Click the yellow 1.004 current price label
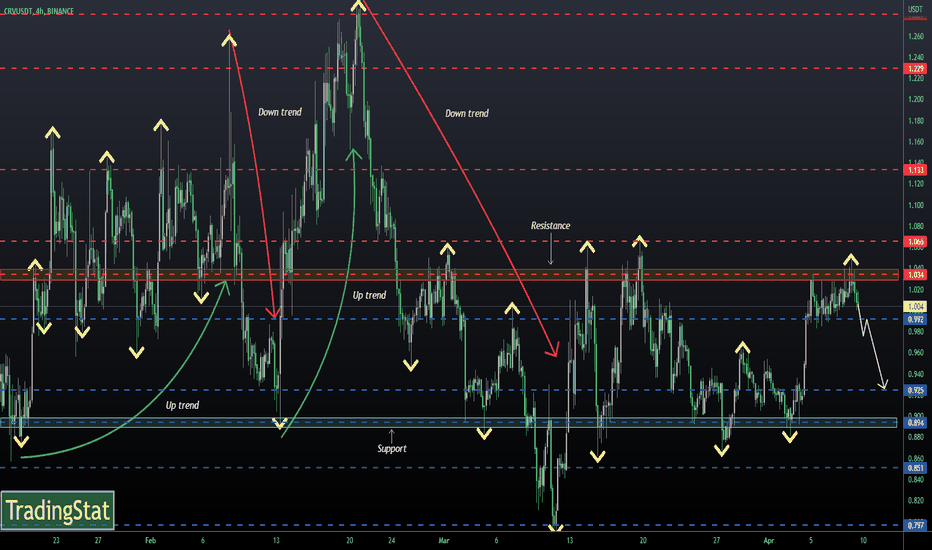This screenshot has height=550, width=932. point(915,307)
